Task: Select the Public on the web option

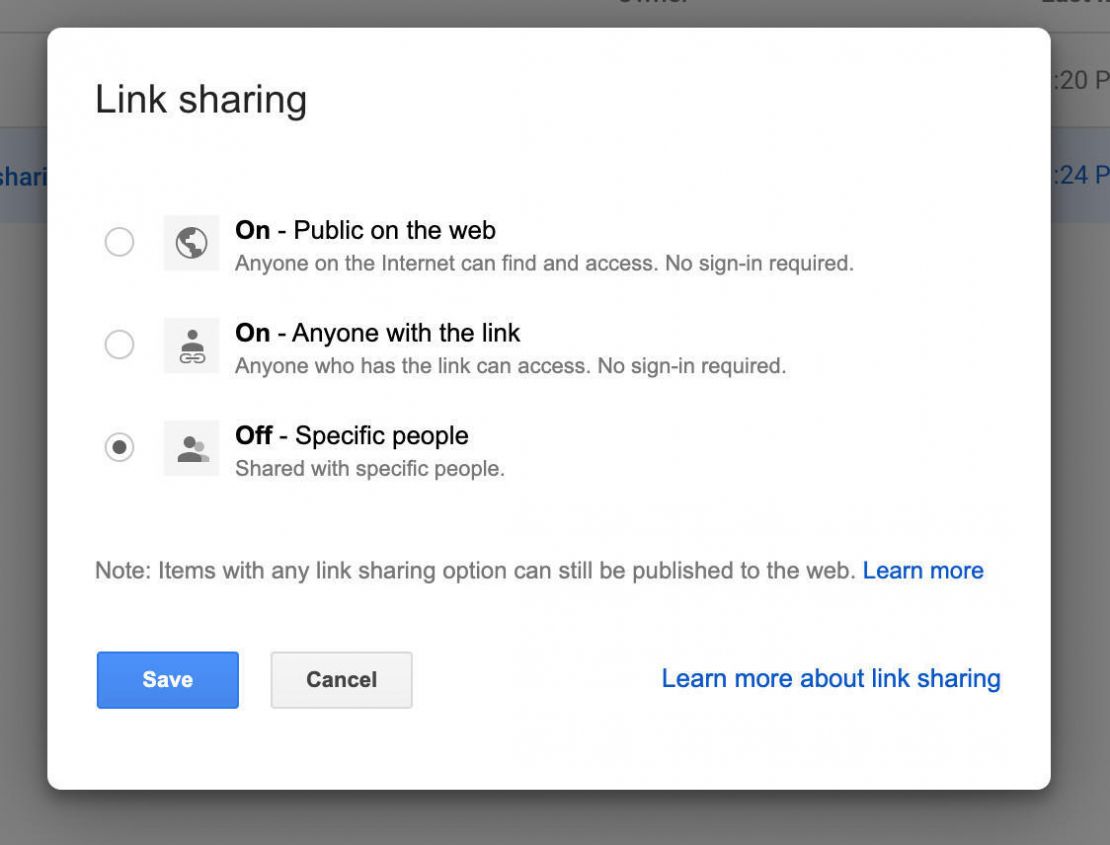Action: (120, 241)
